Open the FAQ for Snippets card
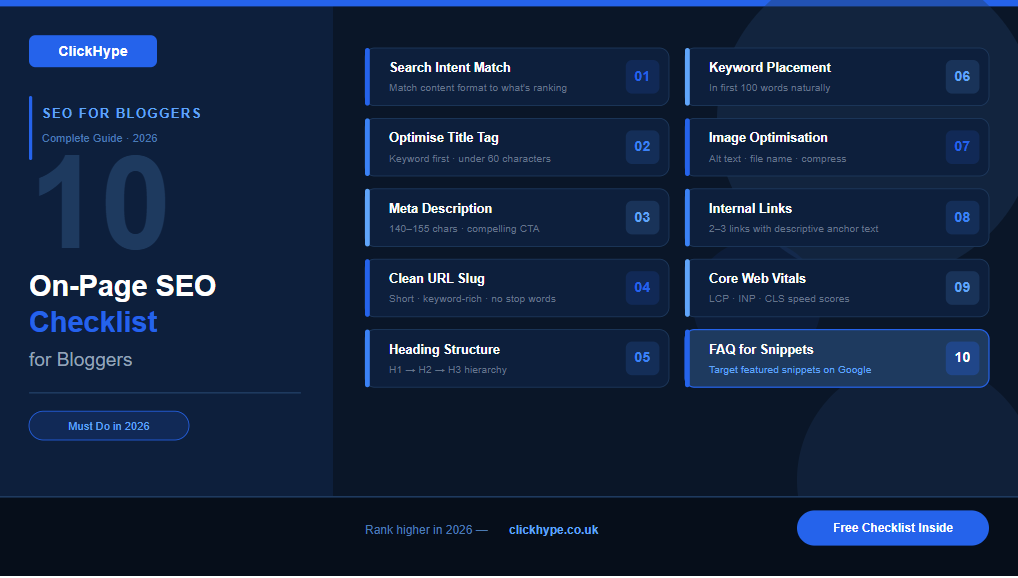This screenshot has width=1018, height=578. pyautogui.click(x=820, y=357)
